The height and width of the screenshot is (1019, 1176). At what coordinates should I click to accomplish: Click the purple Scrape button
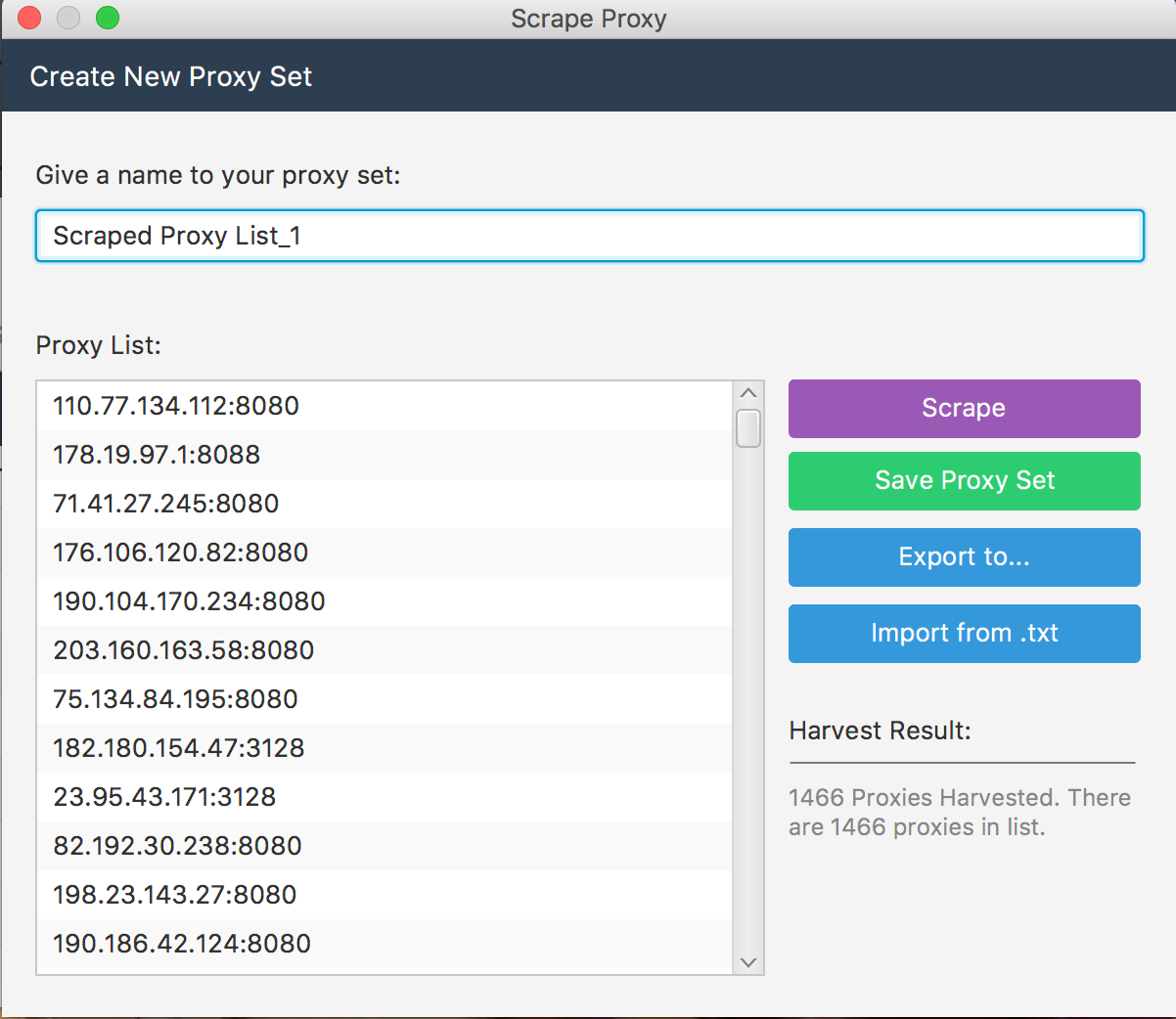964,408
